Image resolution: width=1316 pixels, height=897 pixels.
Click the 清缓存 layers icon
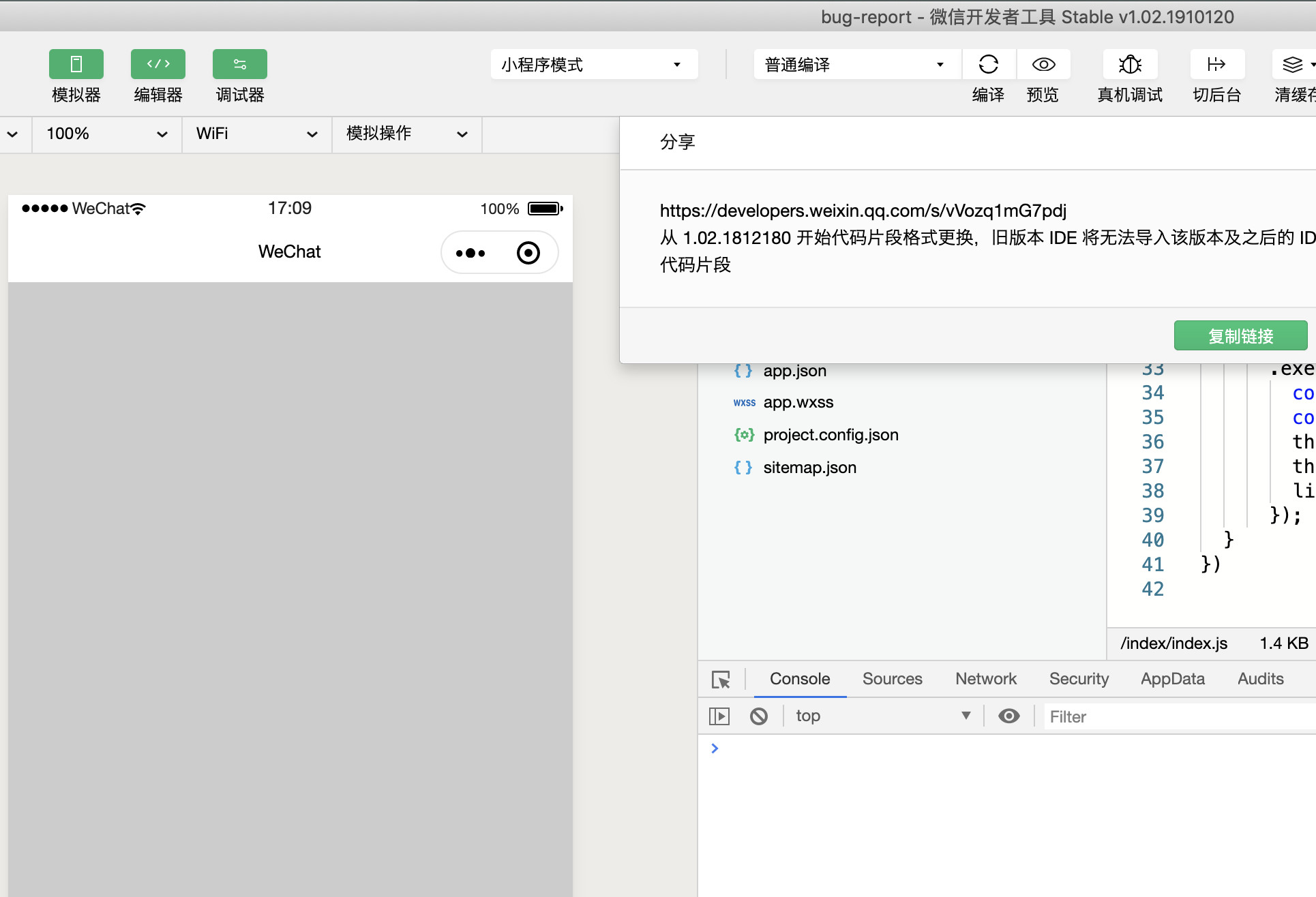point(1293,64)
